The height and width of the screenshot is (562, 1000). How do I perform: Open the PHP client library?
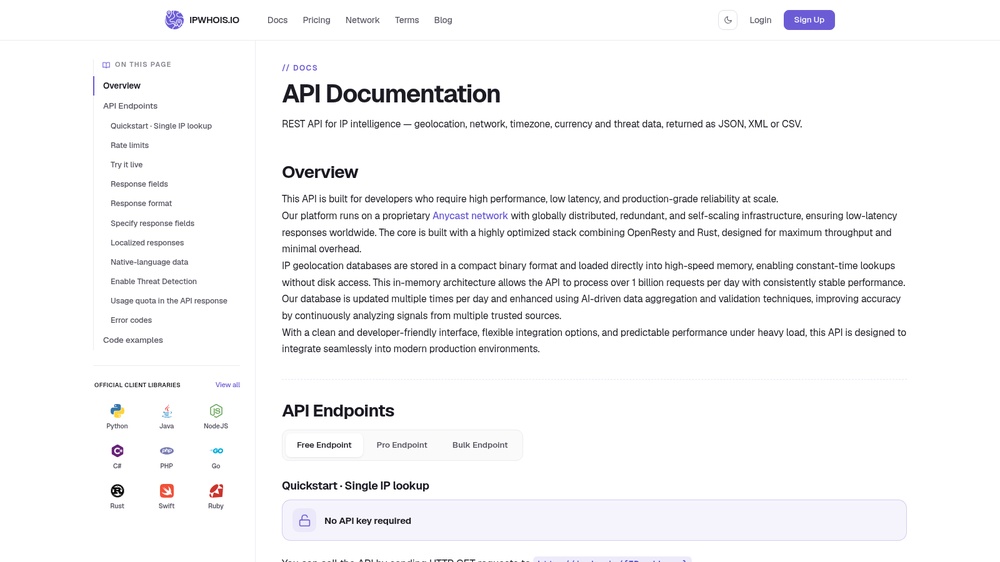coord(166,457)
